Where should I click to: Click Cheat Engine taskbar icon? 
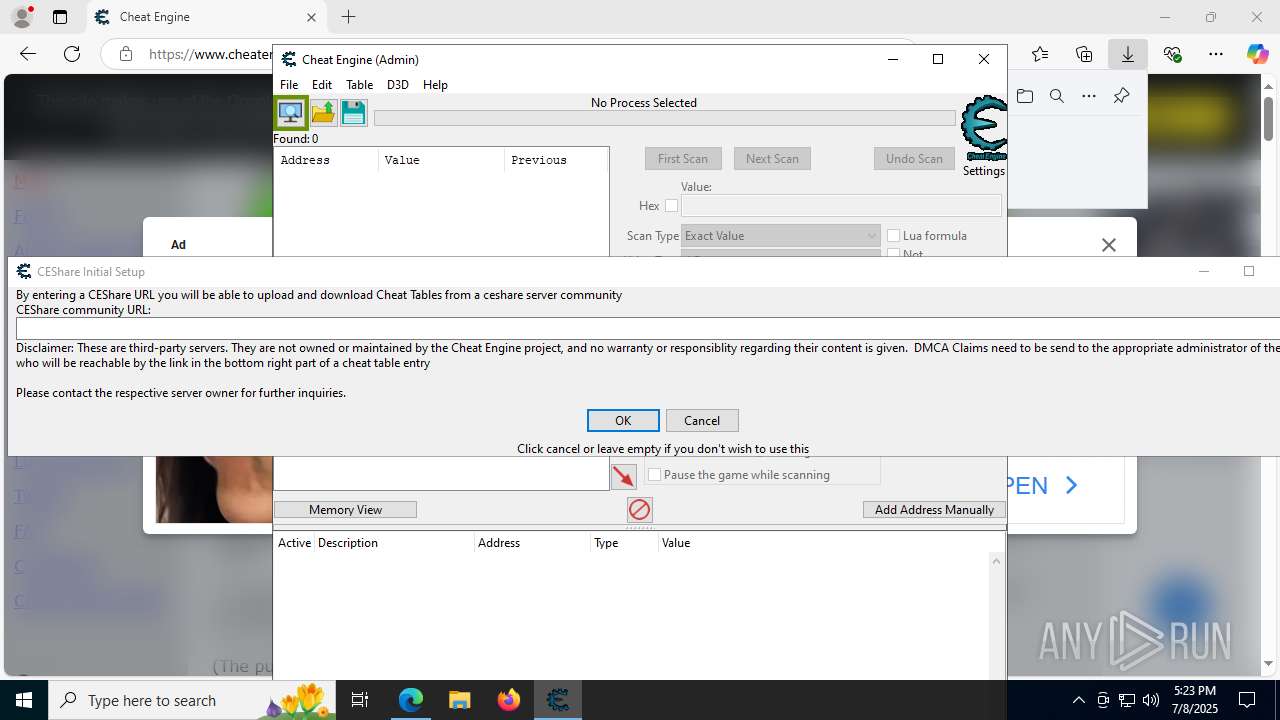tap(558, 700)
